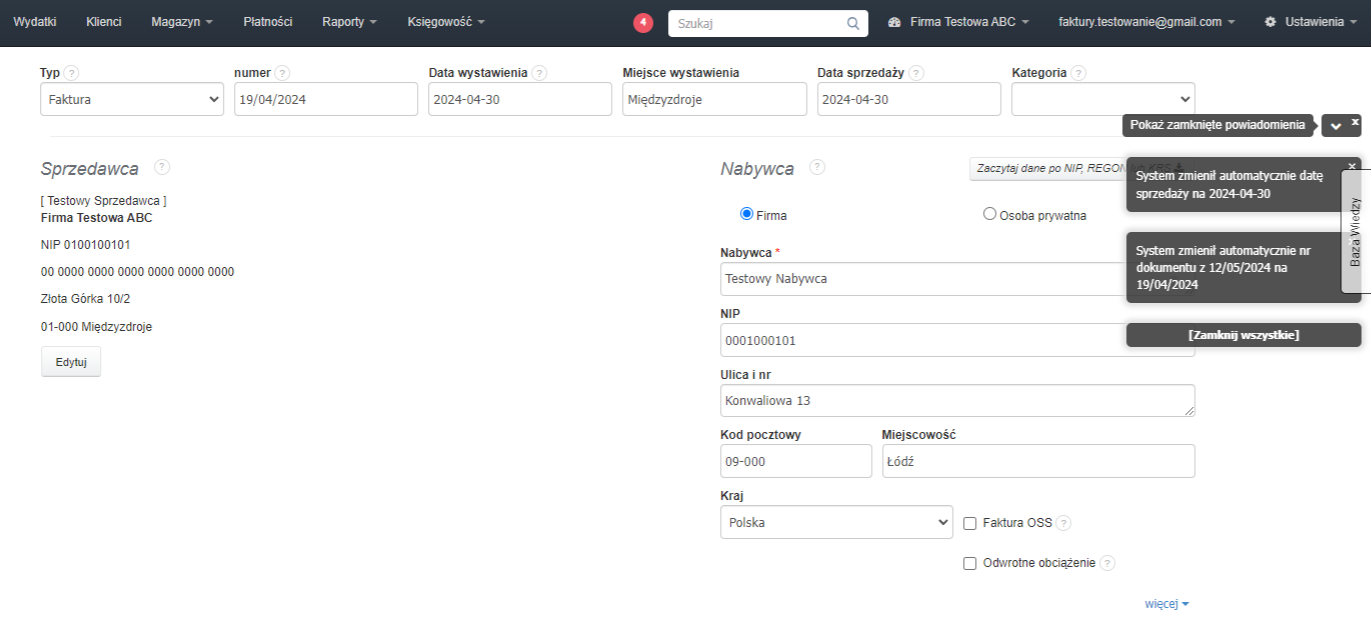Click the Edytuj button under Sprzedawca
Viewport: 1371px width, 633px height.
point(71,362)
